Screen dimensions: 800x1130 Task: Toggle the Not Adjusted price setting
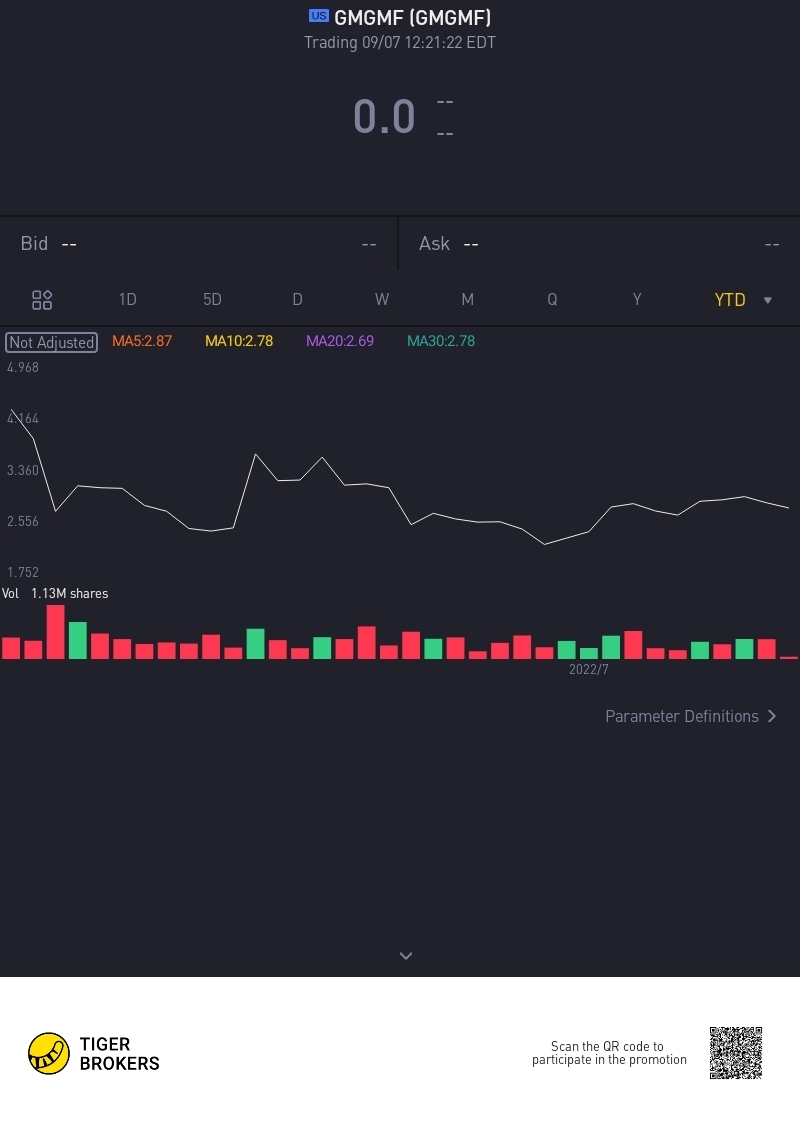[x=52, y=342]
